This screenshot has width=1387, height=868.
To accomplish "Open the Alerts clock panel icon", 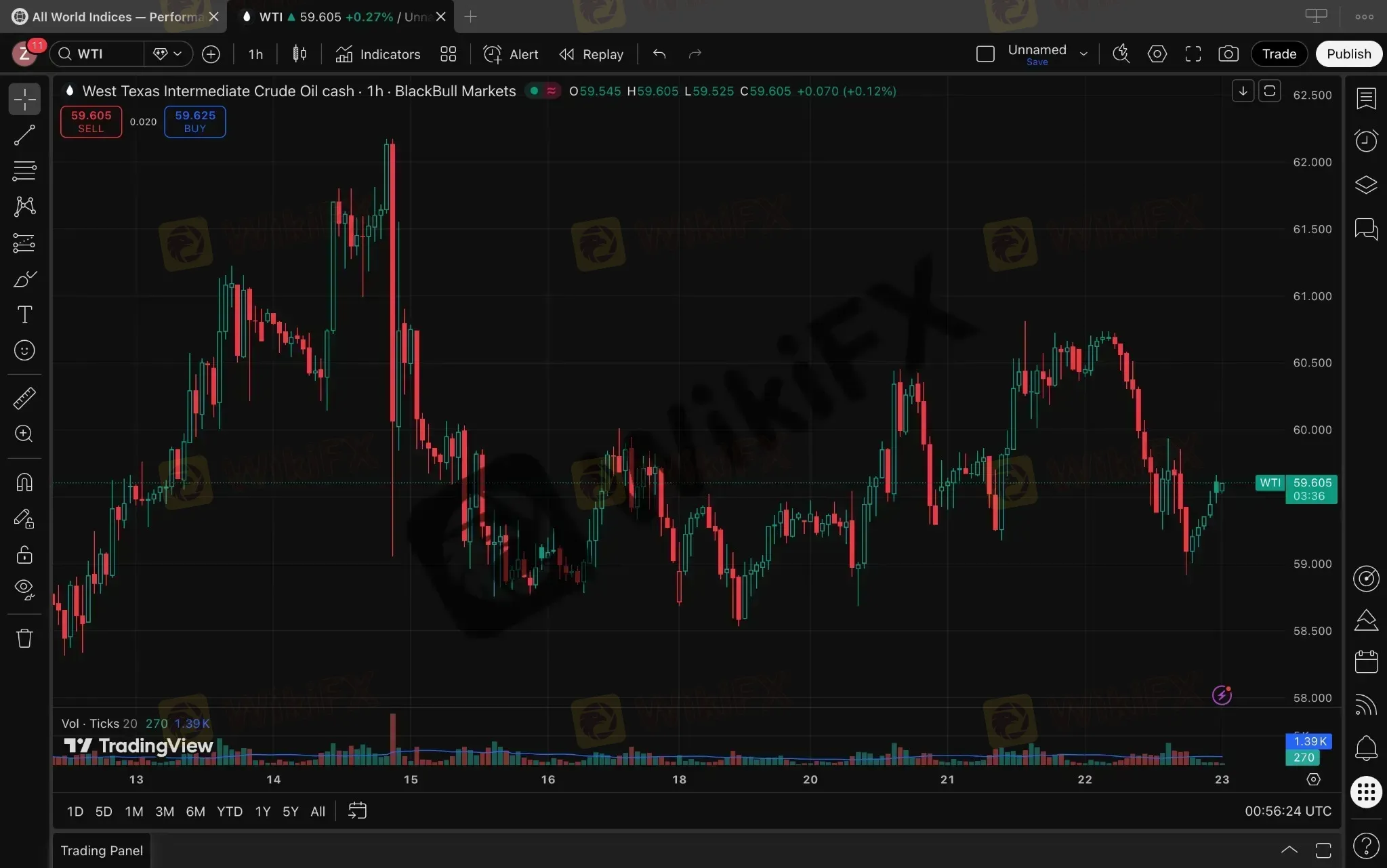I will [1366, 141].
